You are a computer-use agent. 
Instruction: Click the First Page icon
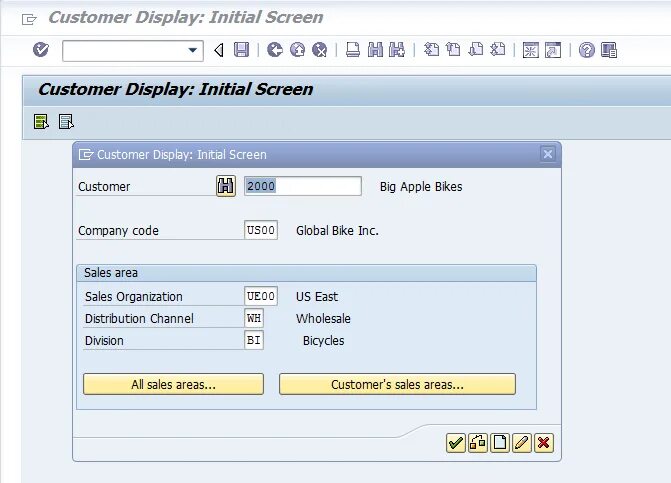pyautogui.click(x=431, y=50)
